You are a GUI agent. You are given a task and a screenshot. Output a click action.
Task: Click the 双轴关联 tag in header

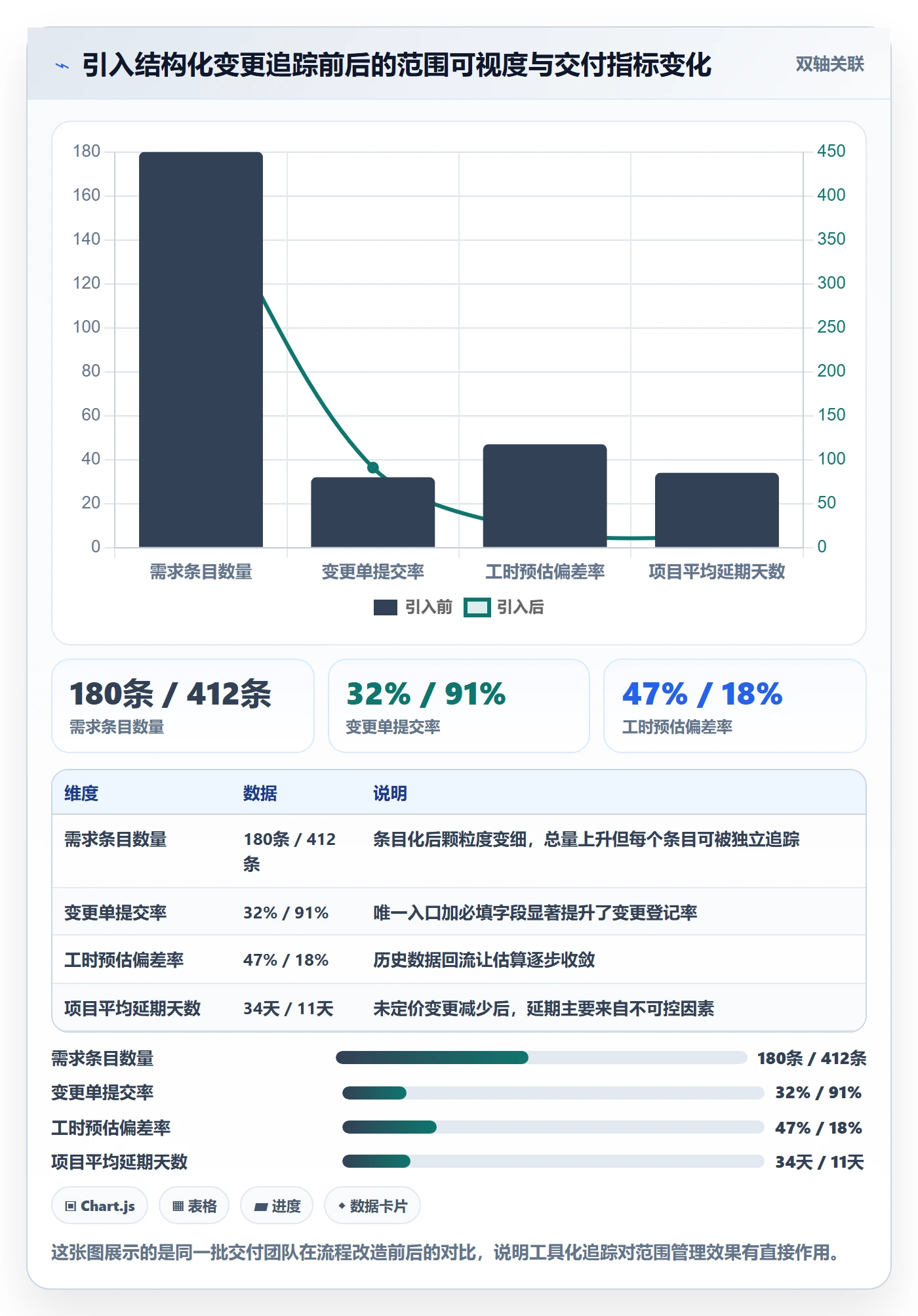(x=829, y=64)
